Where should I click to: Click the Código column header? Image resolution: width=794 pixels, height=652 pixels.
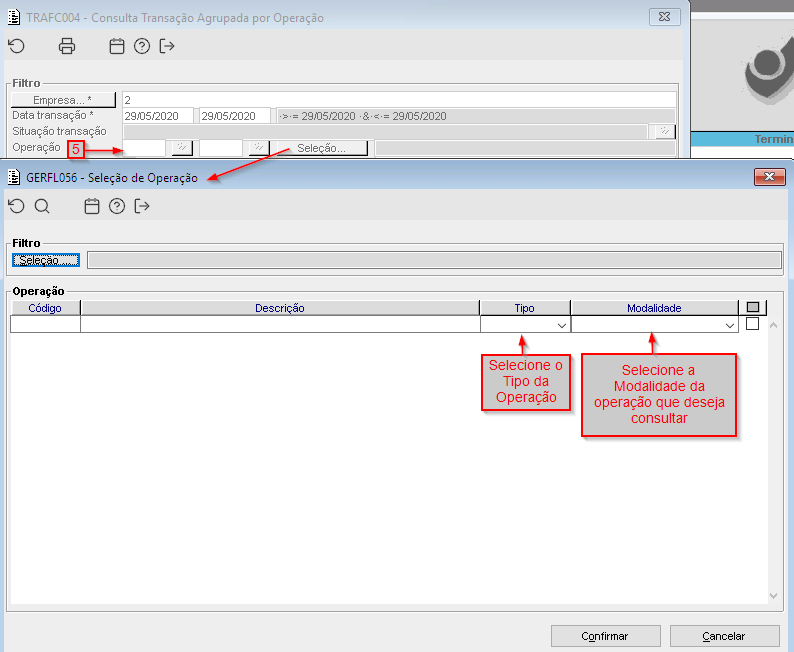pos(45,308)
